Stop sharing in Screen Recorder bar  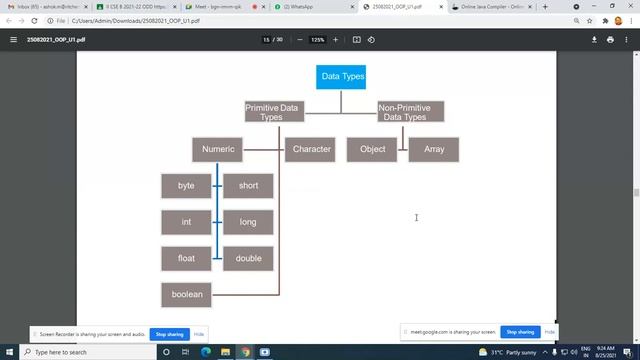coord(169,334)
